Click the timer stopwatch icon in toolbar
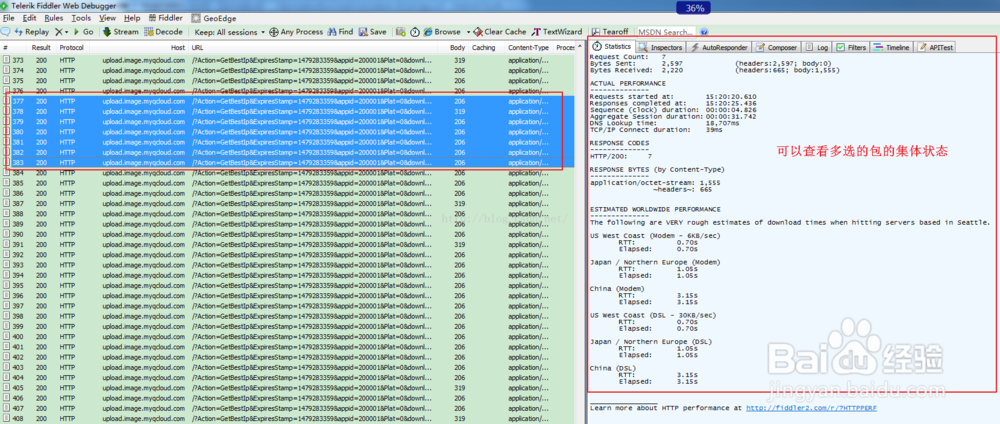This screenshot has height=424, width=1000. pyautogui.click(x=415, y=31)
